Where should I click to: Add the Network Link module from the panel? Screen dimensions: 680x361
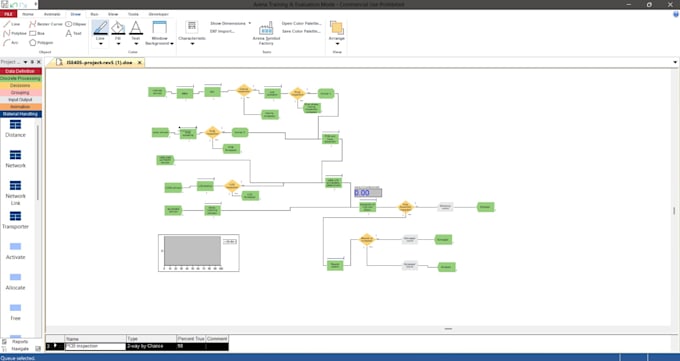coord(15,193)
